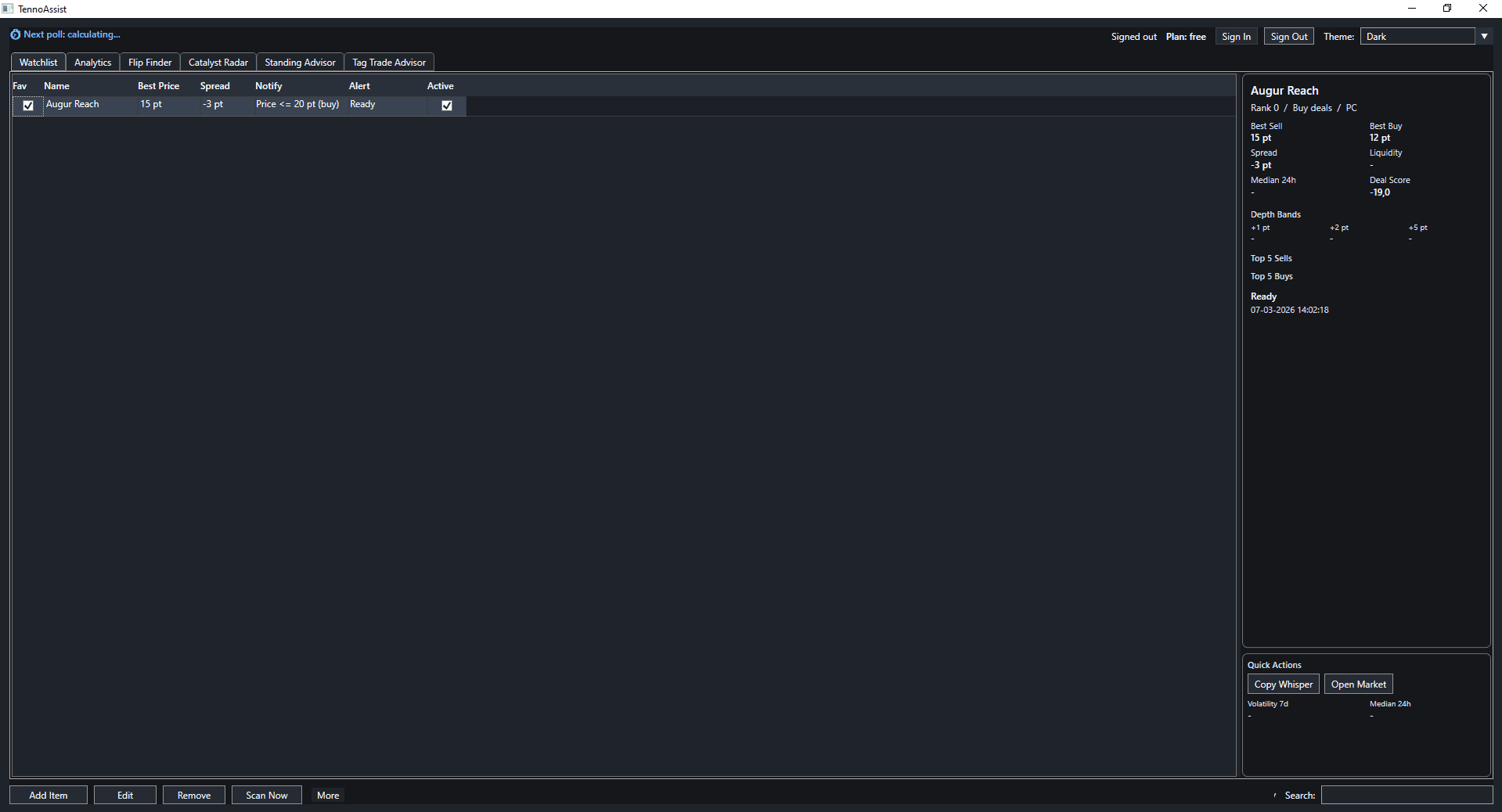This screenshot has height=812, width=1502.
Task: Click Sign Out
Action: click(x=1288, y=36)
